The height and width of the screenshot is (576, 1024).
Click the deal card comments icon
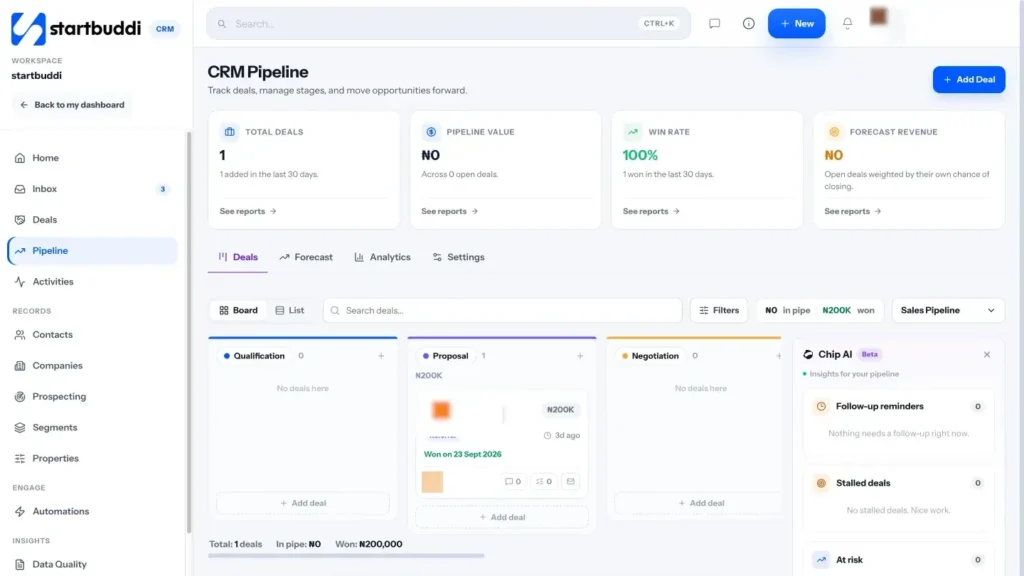pyautogui.click(x=513, y=482)
